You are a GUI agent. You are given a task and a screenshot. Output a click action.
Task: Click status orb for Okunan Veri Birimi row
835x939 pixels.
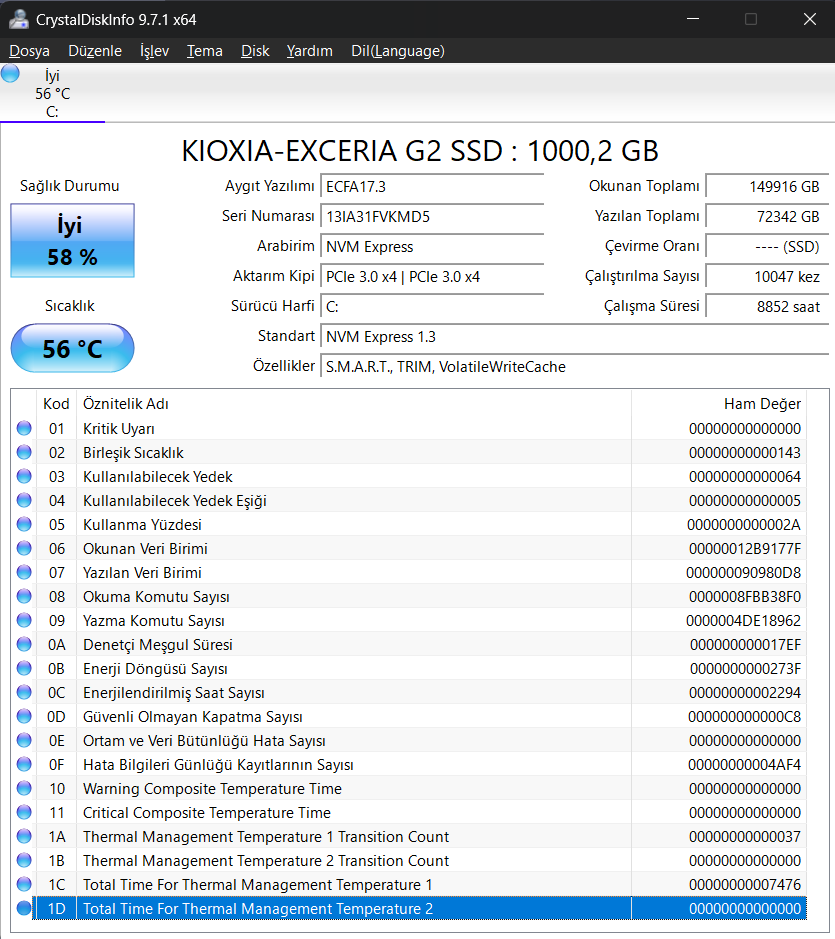pyautogui.click(x=24, y=548)
